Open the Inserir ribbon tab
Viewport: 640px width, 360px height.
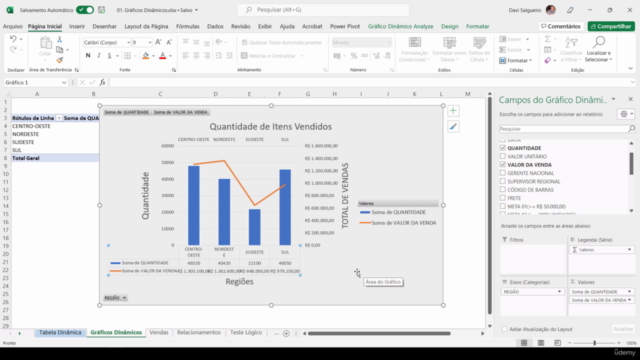pos(77,26)
